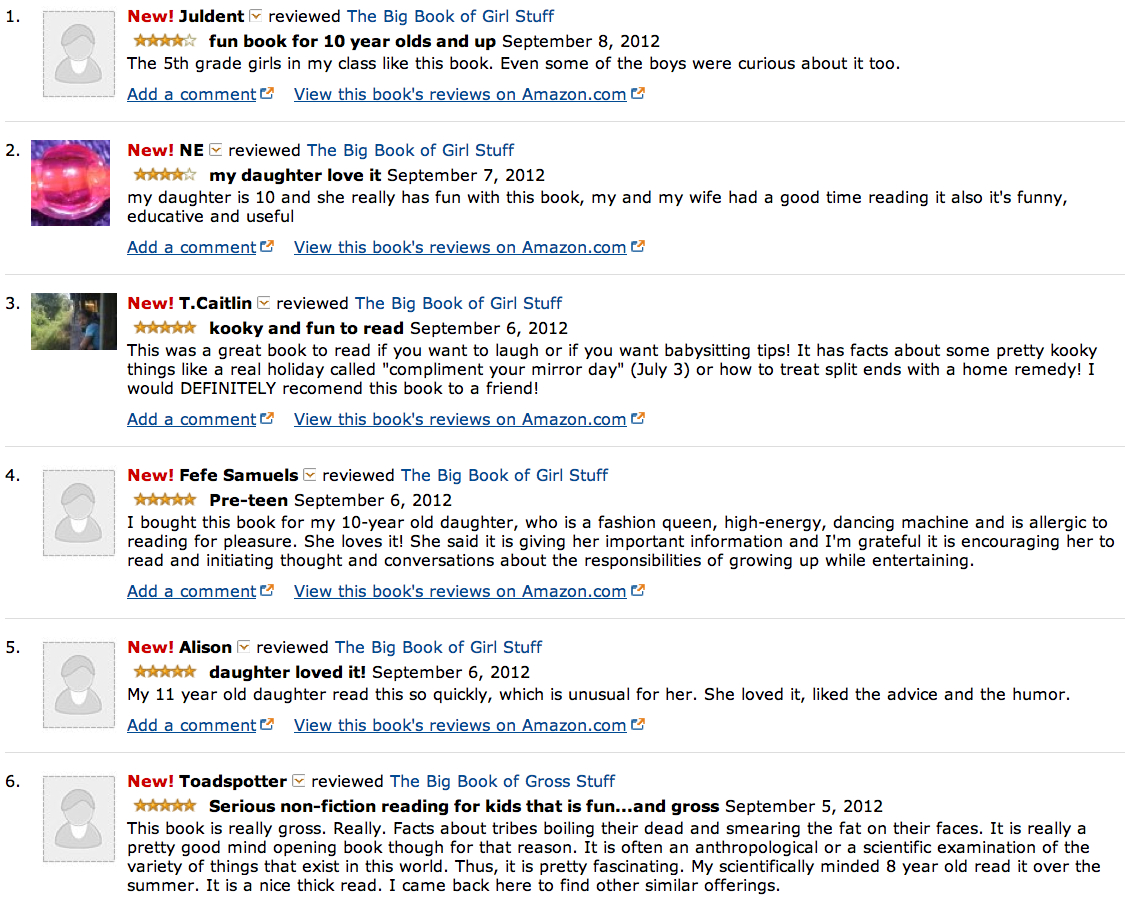Click four-star rating on Juldent's review

coord(164,41)
